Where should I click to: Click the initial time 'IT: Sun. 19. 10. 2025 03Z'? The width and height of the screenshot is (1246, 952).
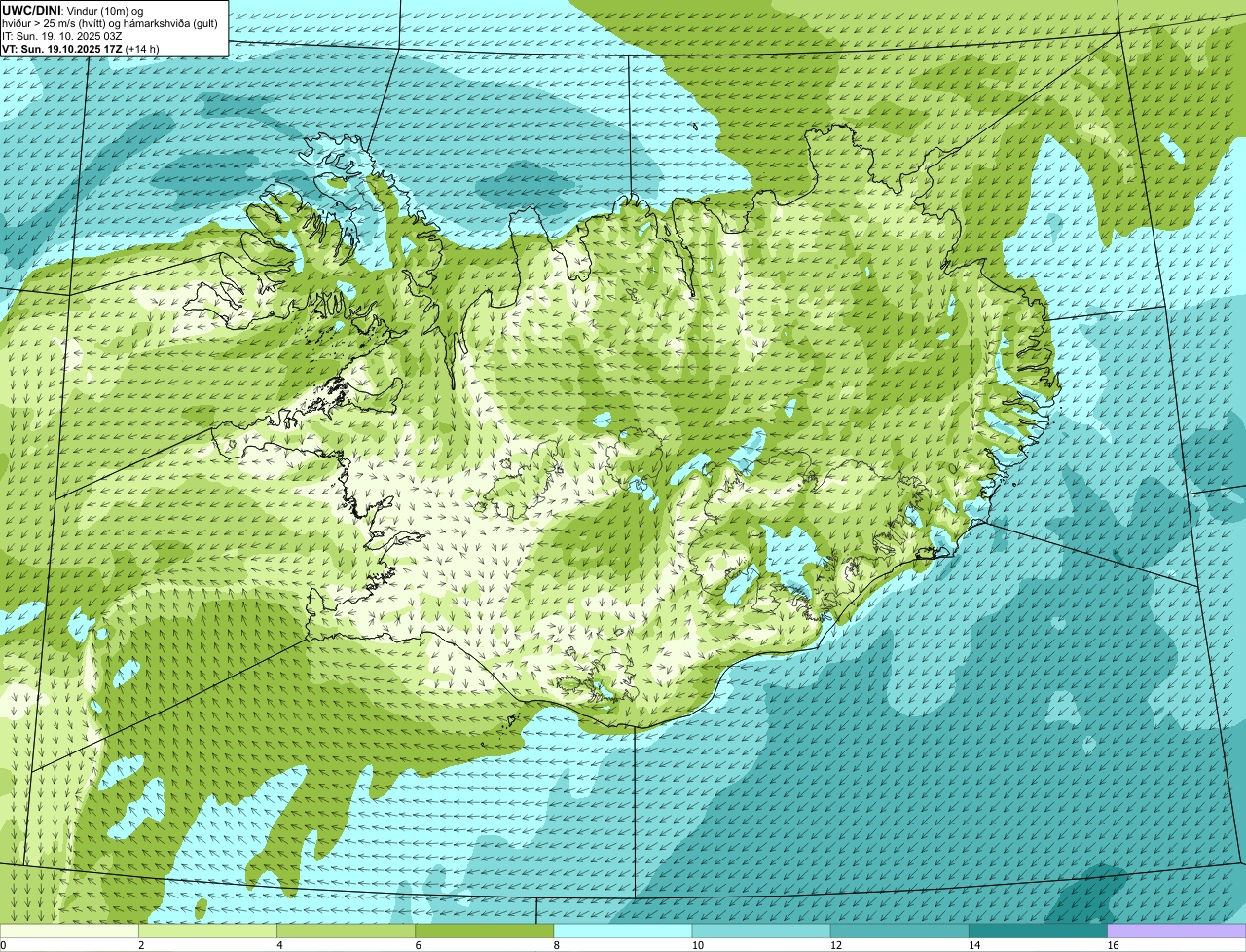point(62,35)
